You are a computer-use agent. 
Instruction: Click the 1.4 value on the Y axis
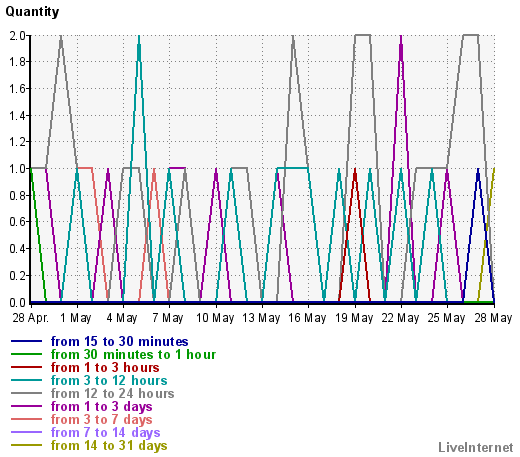point(17,116)
